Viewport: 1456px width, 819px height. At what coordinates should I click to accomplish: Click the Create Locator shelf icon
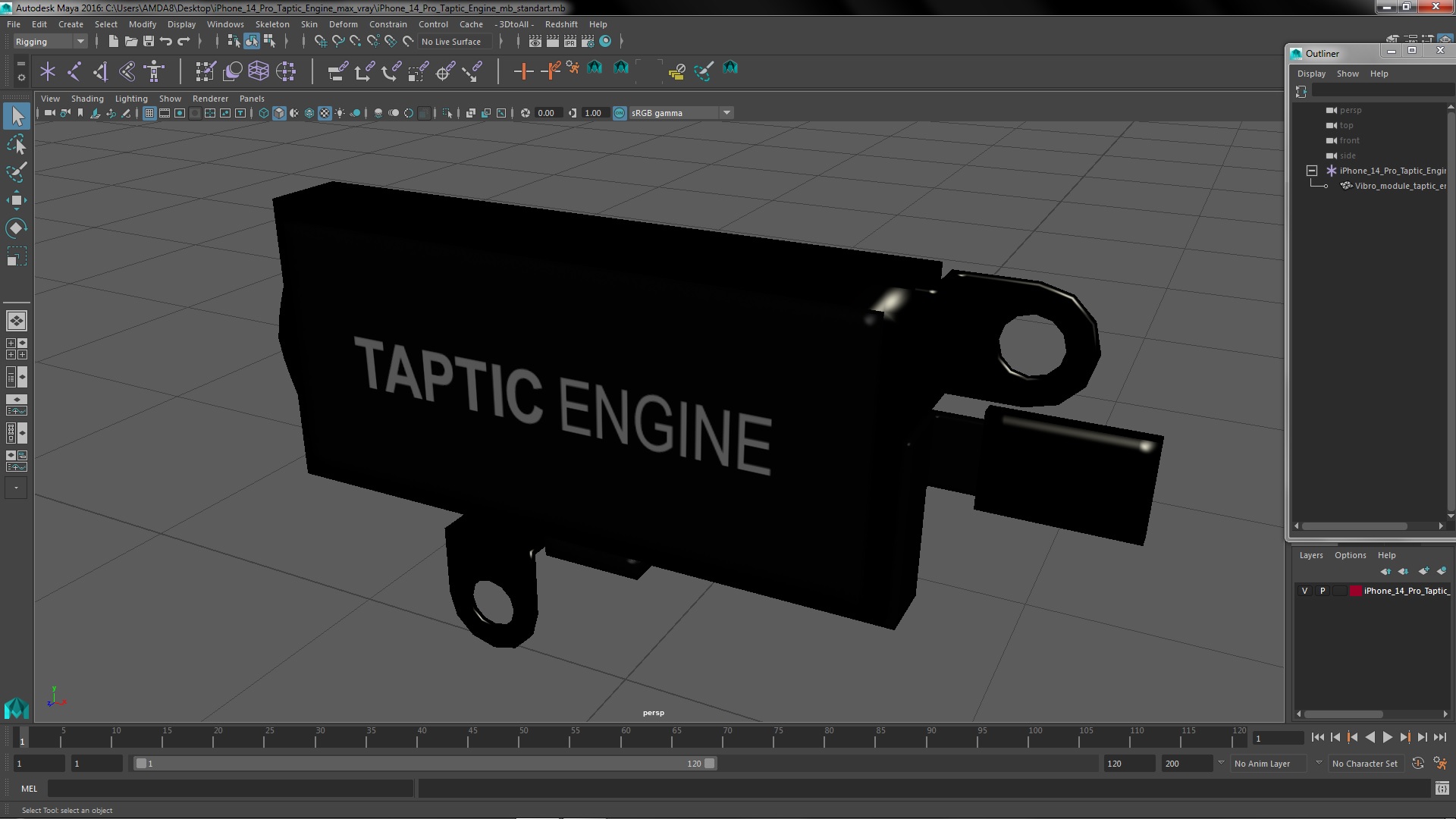[x=48, y=71]
